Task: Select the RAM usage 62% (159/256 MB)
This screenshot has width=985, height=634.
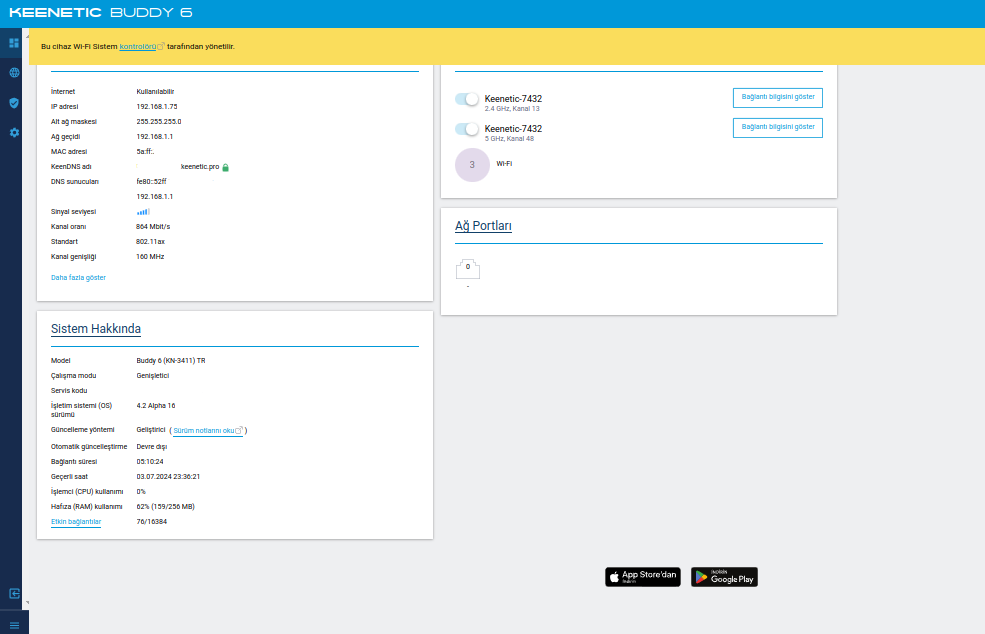Action: coord(166,507)
